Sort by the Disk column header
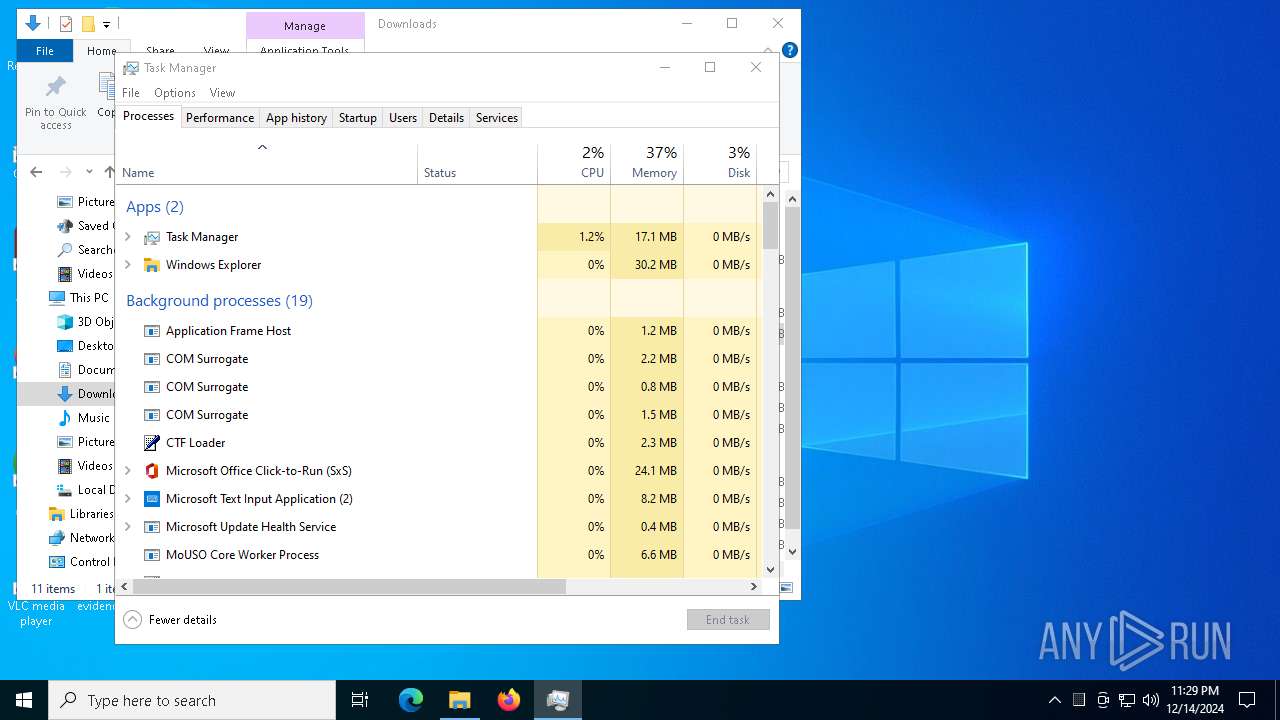Viewport: 1280px width, 720px height. pos(720,164)
